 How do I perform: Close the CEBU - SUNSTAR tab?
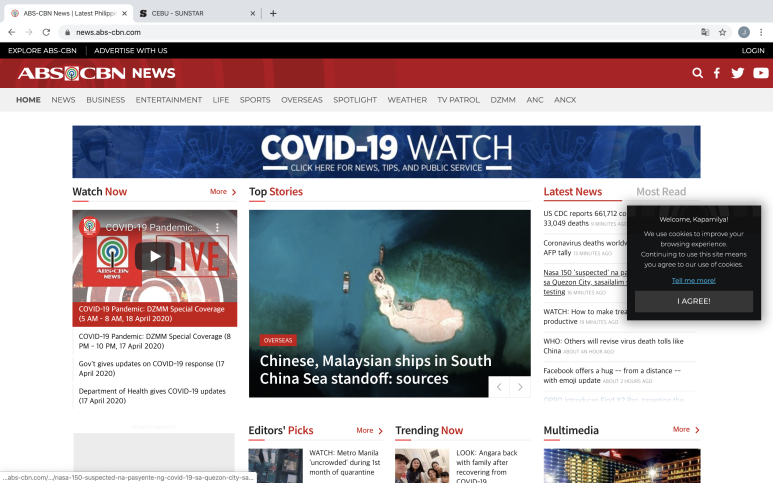(x=252, y=13)
